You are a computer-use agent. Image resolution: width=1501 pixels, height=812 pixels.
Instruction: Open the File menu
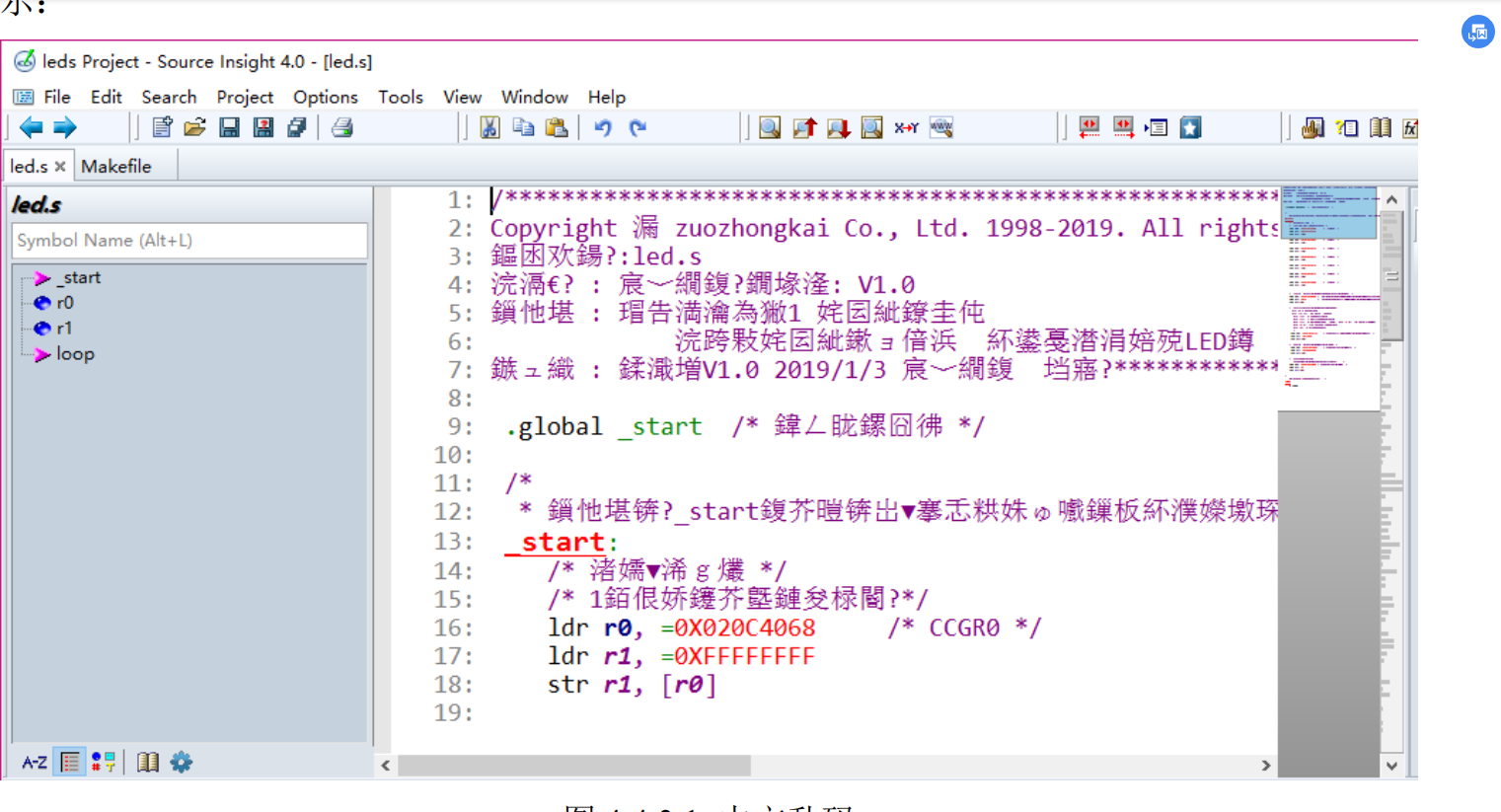point(57,97)
